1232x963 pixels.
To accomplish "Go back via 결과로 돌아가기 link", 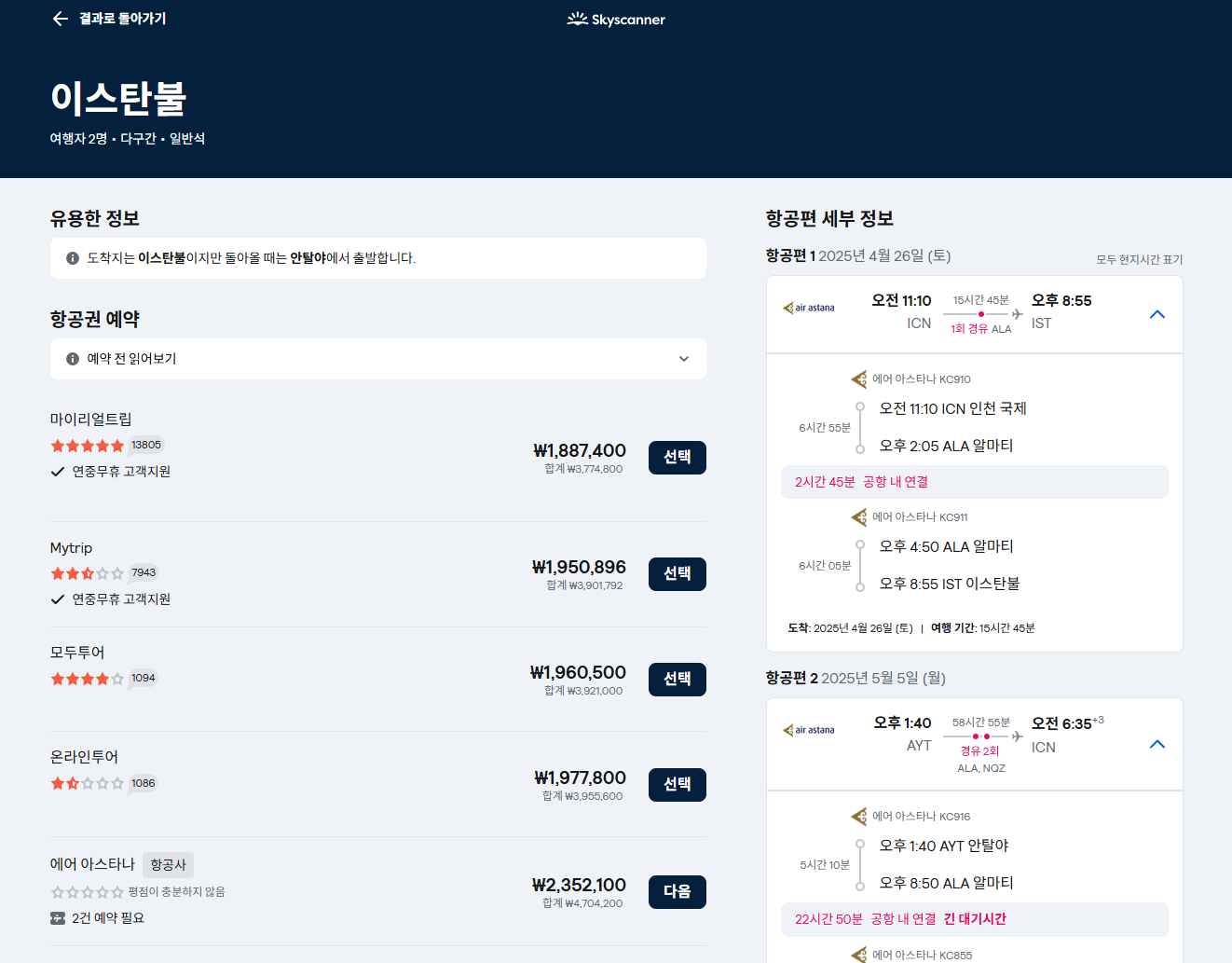I will pos(122,19).
